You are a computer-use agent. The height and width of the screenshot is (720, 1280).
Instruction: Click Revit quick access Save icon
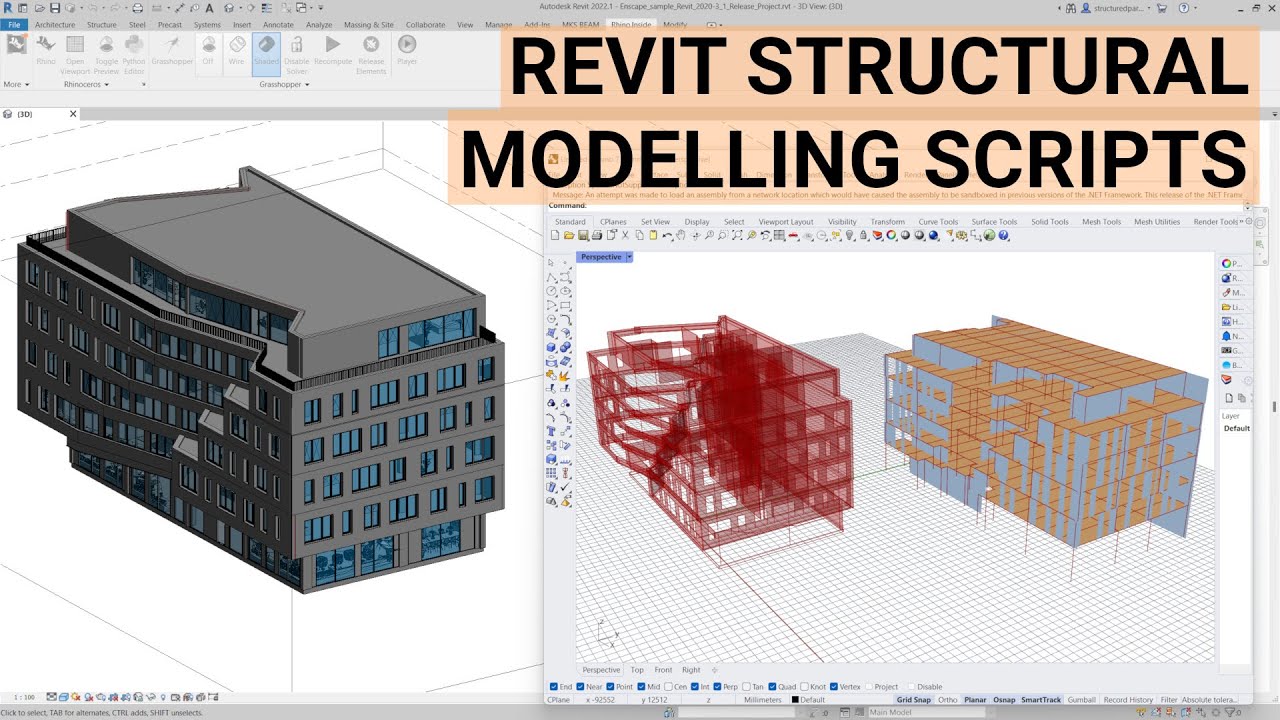coord(53,8)
